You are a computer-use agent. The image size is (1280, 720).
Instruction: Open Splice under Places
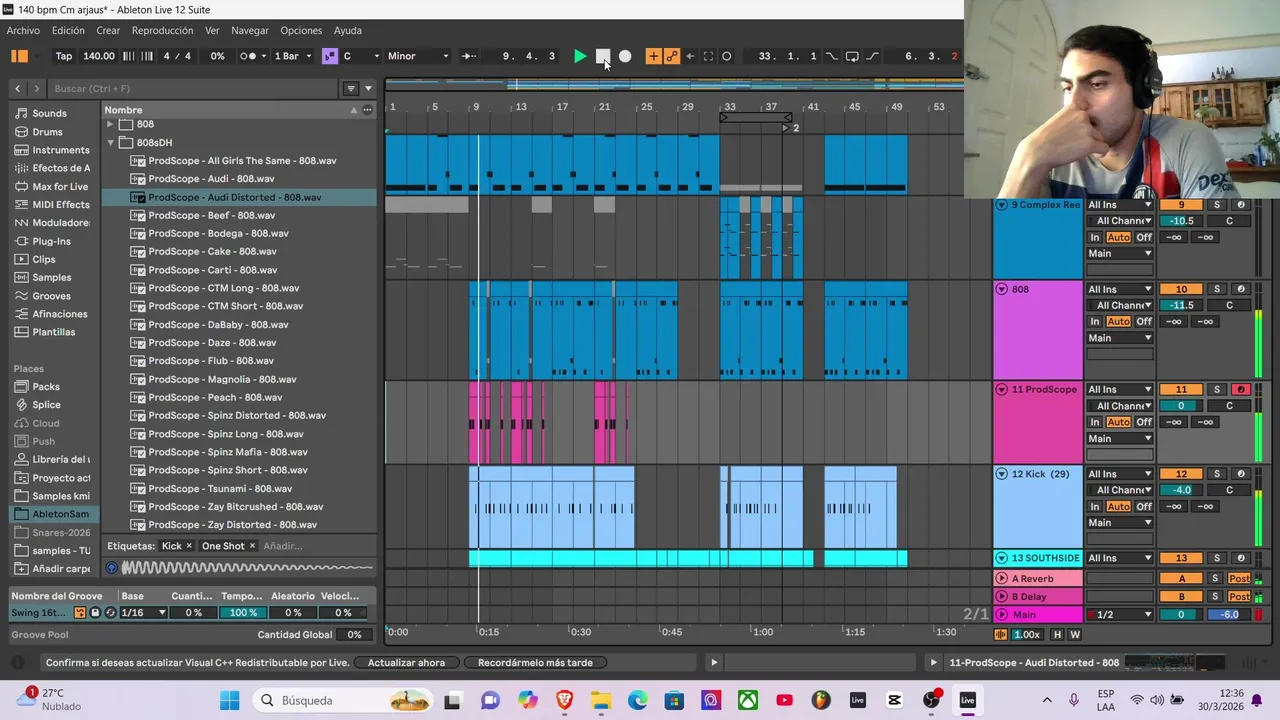pyautogui.click(x=46, y=405)
